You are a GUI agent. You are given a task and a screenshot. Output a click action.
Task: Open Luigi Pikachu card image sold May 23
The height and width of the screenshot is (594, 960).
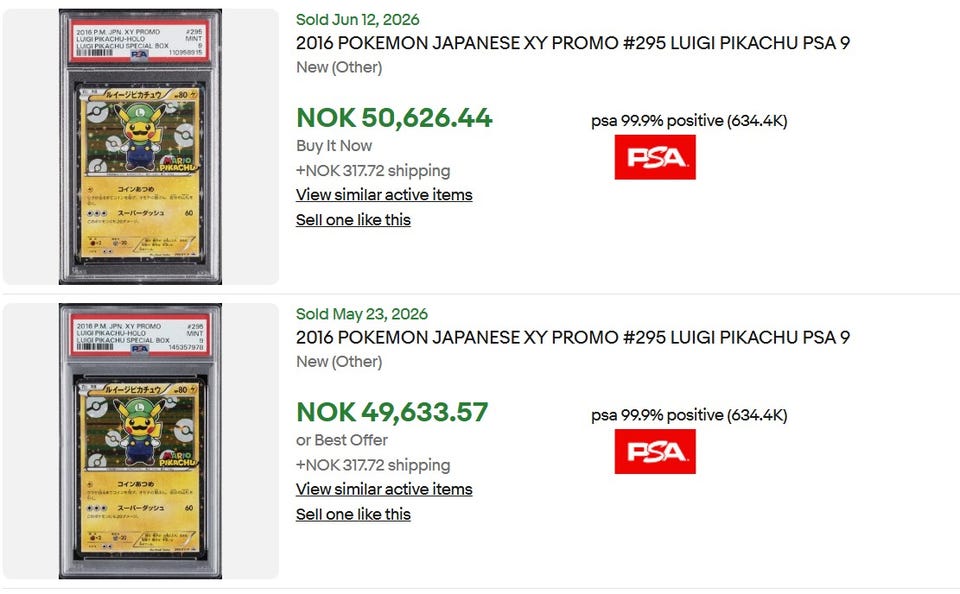pyautogui.click(x=140, y=441)
